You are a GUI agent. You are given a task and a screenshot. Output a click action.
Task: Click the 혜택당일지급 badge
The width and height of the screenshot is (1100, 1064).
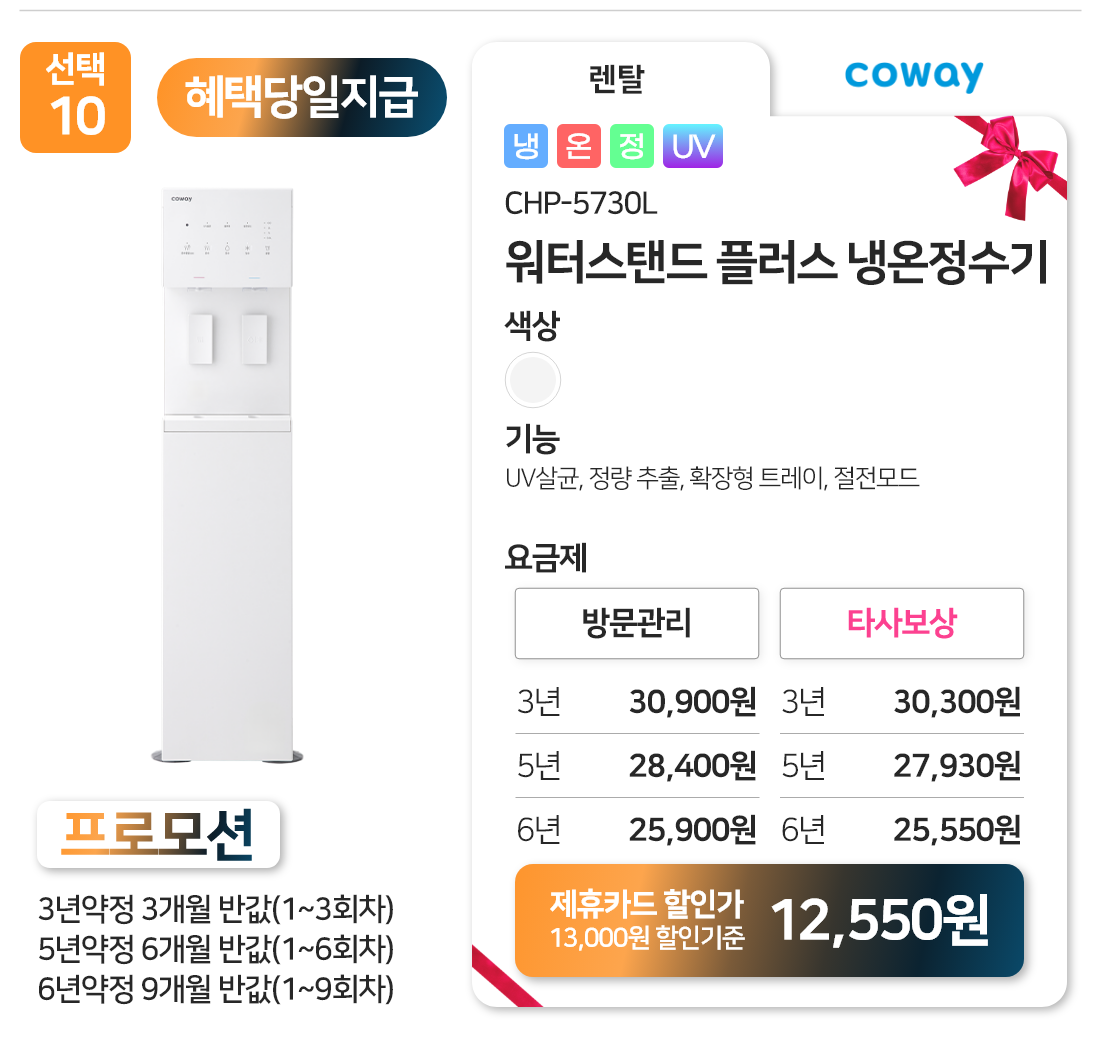[301, 98]
